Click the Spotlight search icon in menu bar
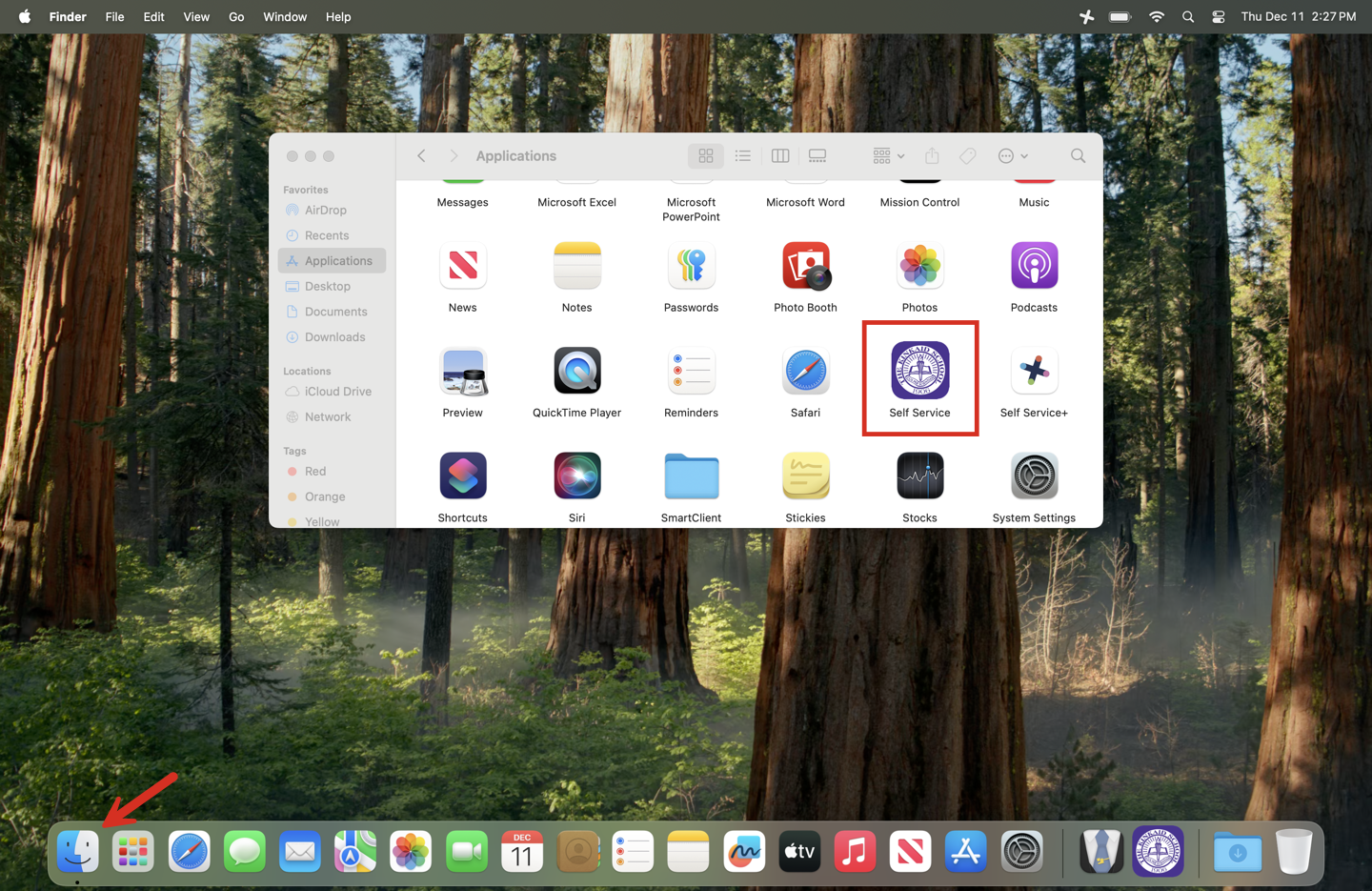Viewport: 1372px width, 891px height. pyautogui.click(x=1188, y=16)
